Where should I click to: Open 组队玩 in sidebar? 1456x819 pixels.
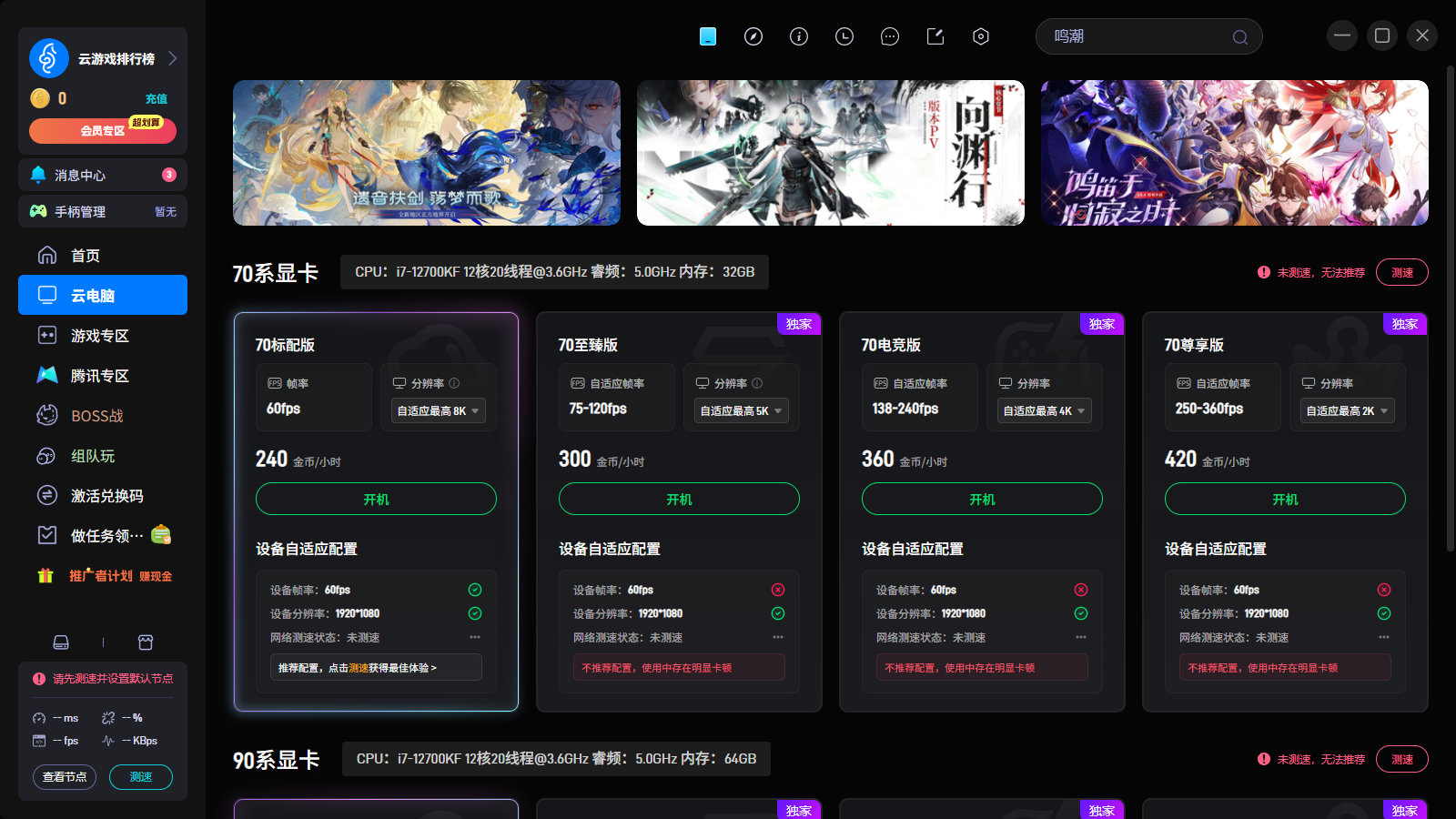tap(103, 456)
